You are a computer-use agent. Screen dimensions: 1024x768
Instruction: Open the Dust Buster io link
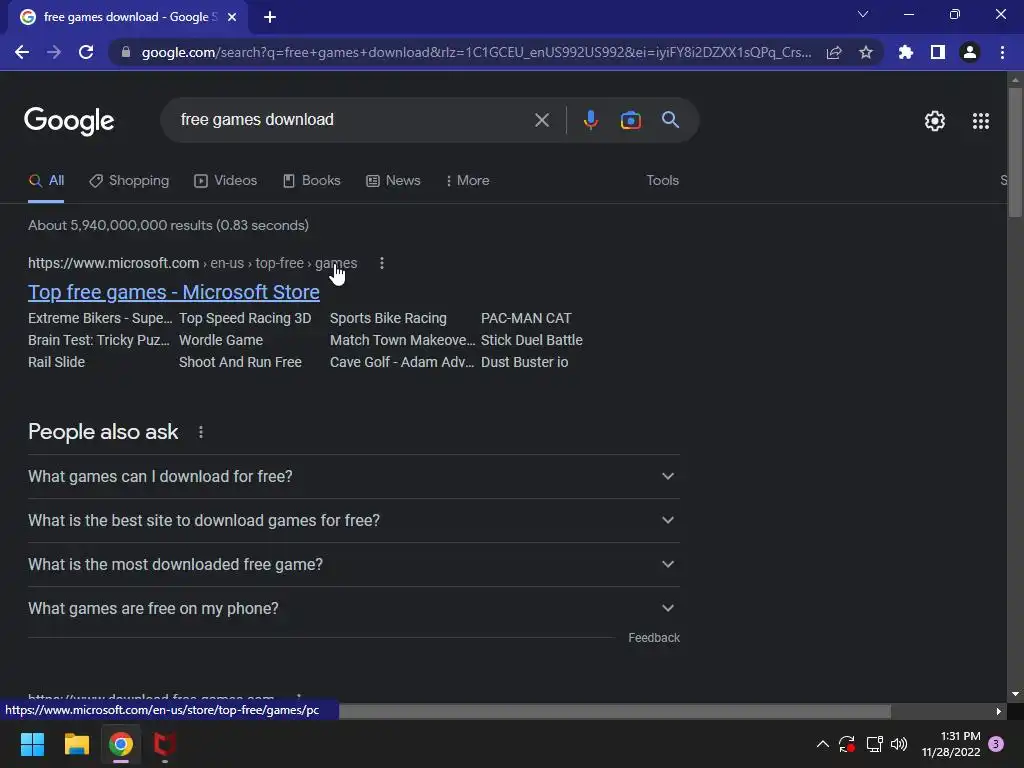coord(524,362)
